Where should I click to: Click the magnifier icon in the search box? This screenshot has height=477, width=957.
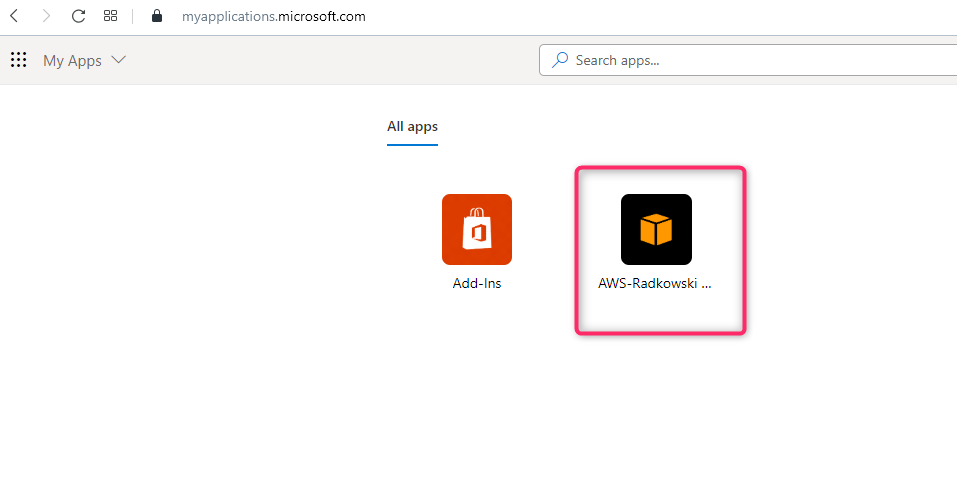[x=559, y=60]
